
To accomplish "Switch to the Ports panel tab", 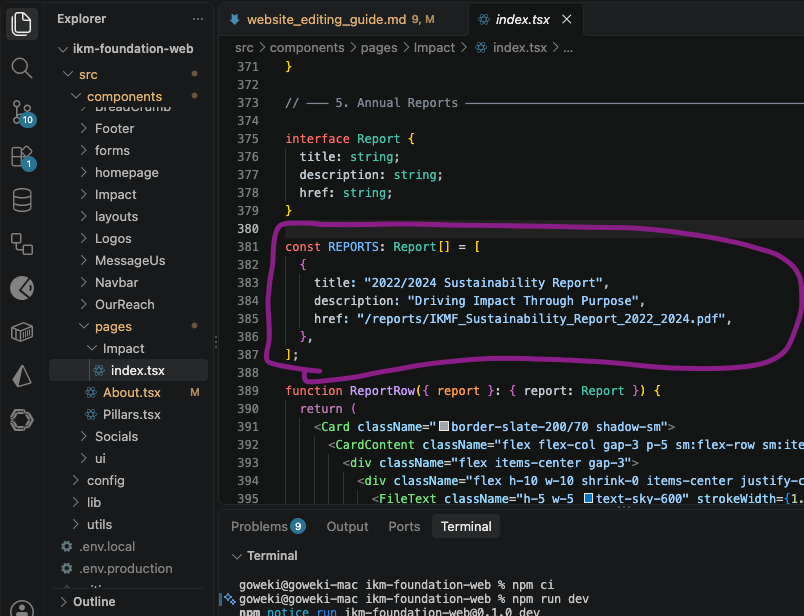I will click(404, 526).
